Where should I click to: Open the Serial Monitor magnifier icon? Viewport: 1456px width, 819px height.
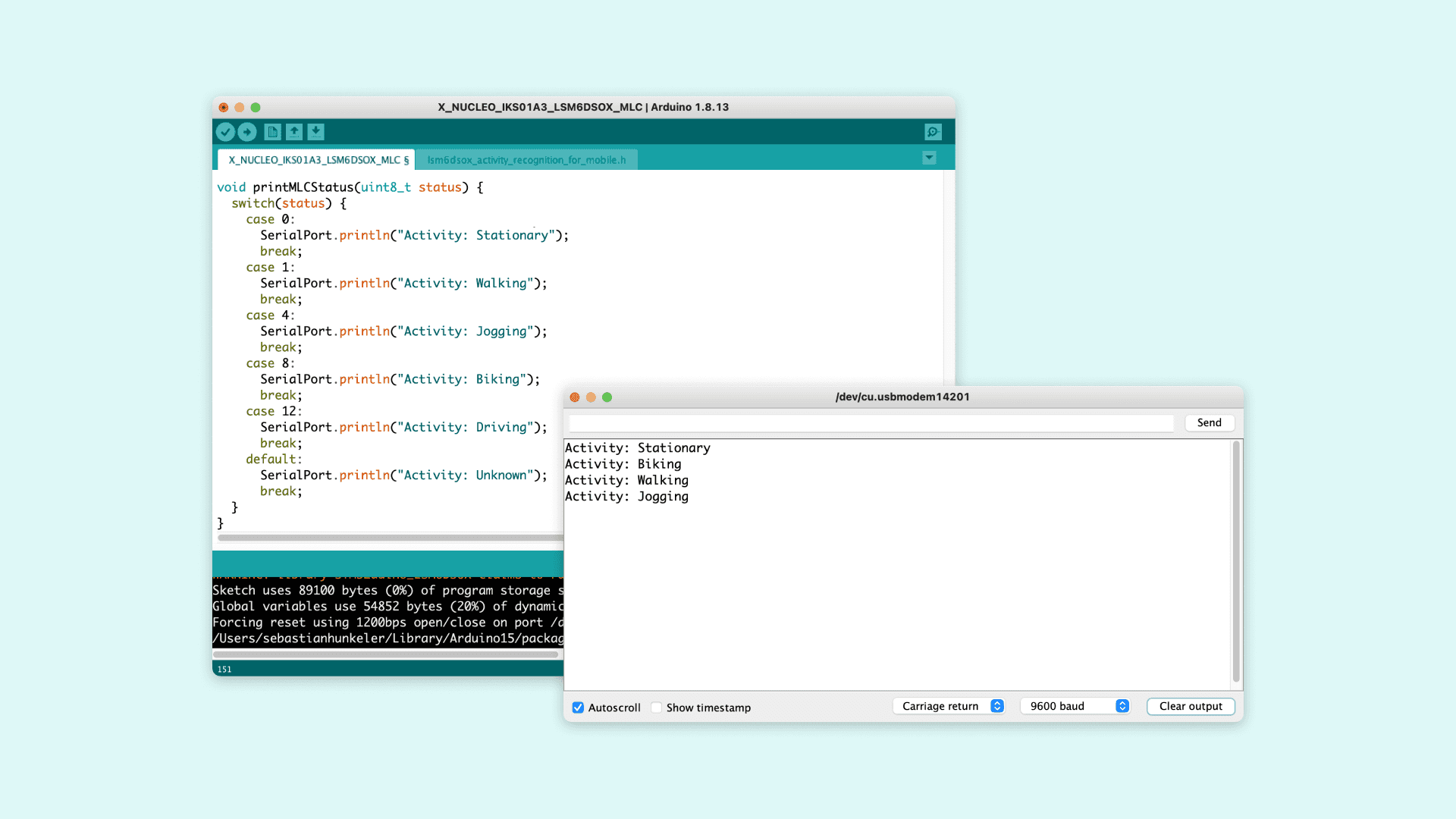click(x=933, y=132)
